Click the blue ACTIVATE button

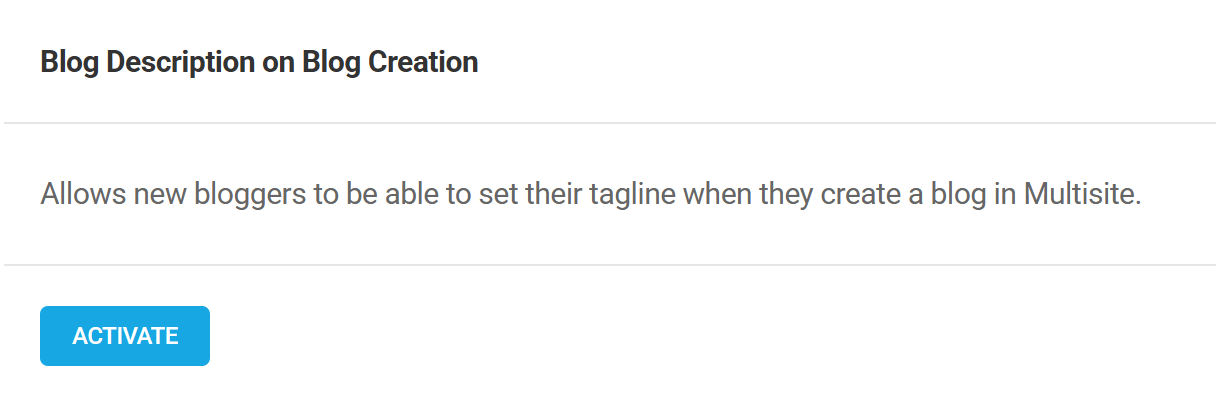tap(125, 336)
